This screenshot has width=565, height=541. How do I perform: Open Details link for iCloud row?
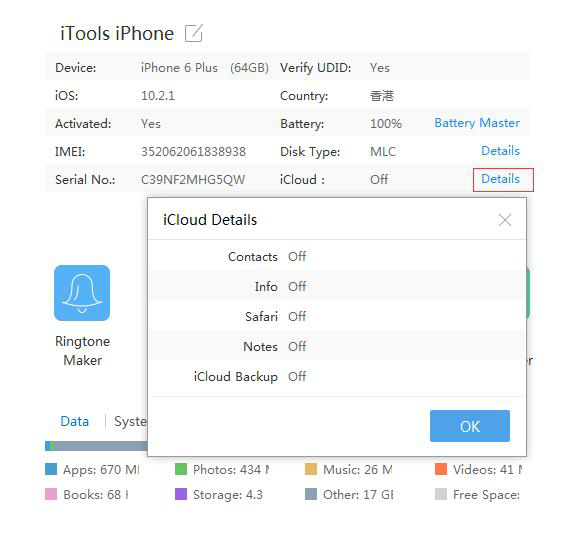(x=501, y=179)
